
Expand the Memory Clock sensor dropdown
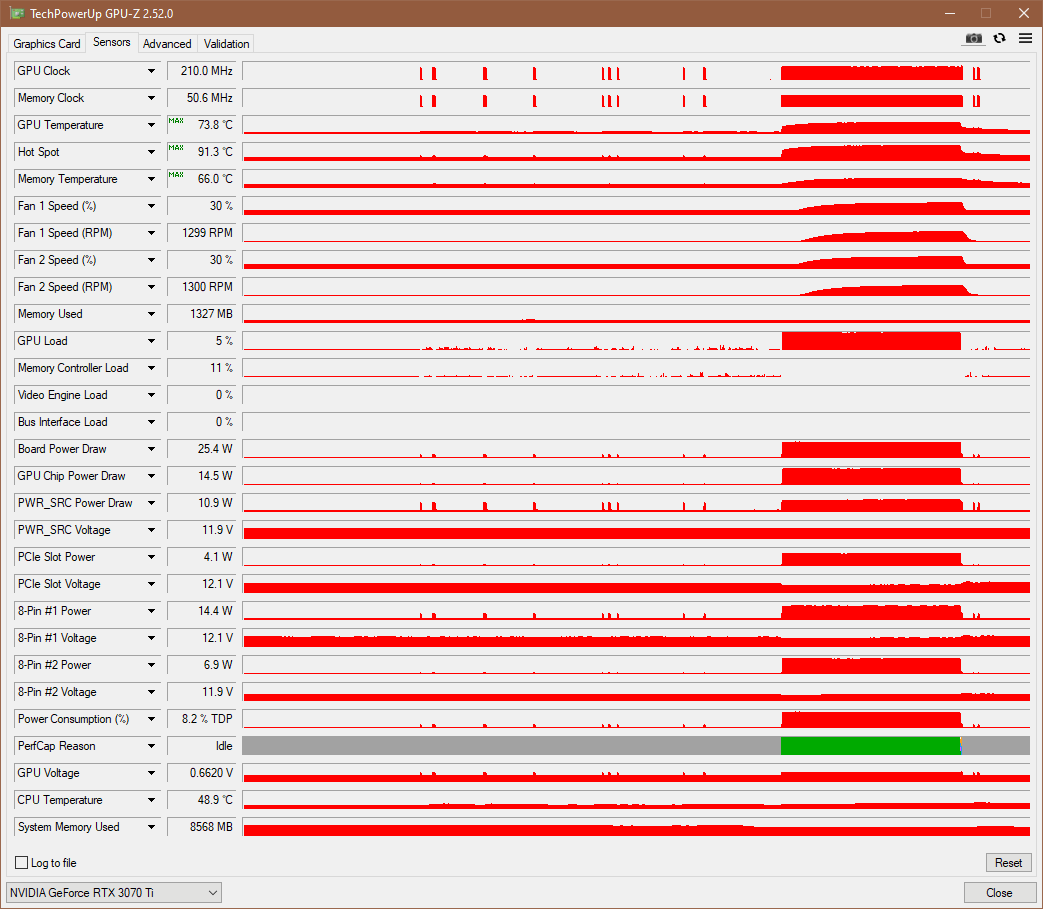(x=152, y=98)
